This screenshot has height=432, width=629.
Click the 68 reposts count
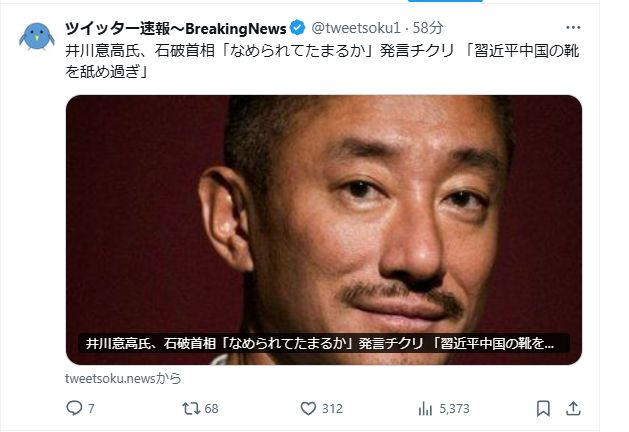click(211, 409)
